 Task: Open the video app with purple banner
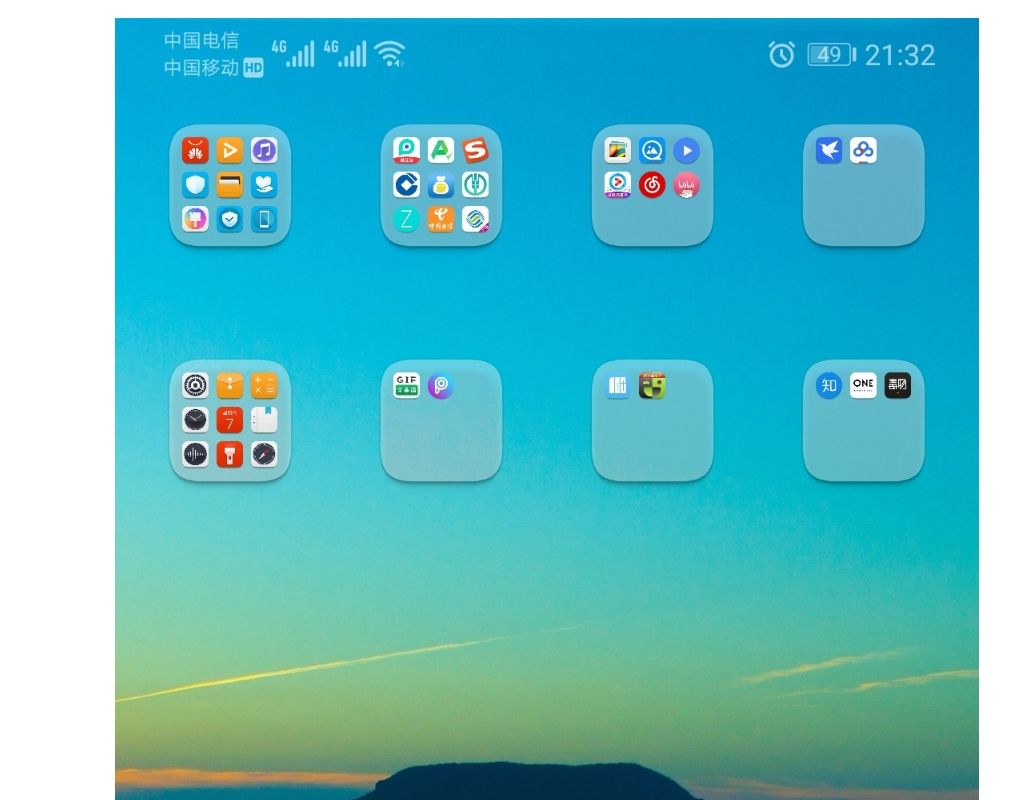click(618, 185)
